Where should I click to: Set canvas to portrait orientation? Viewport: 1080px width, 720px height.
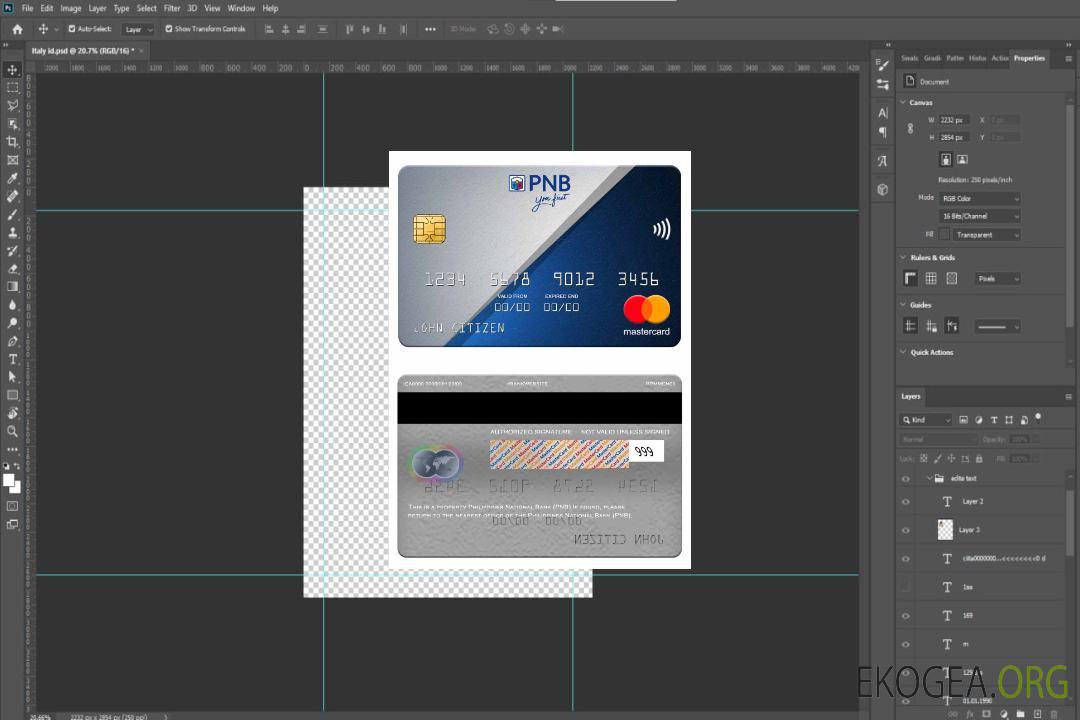click(x=946, y=160)
